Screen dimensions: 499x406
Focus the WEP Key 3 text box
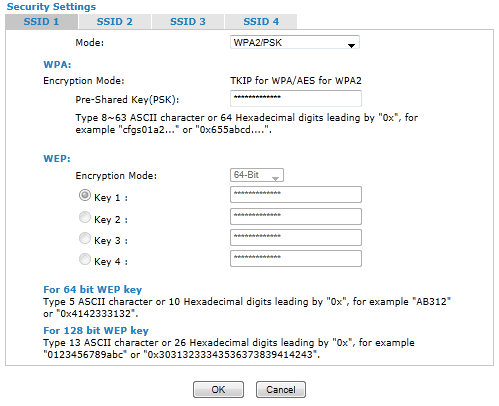pyautogui.click(x=296, y=237)
